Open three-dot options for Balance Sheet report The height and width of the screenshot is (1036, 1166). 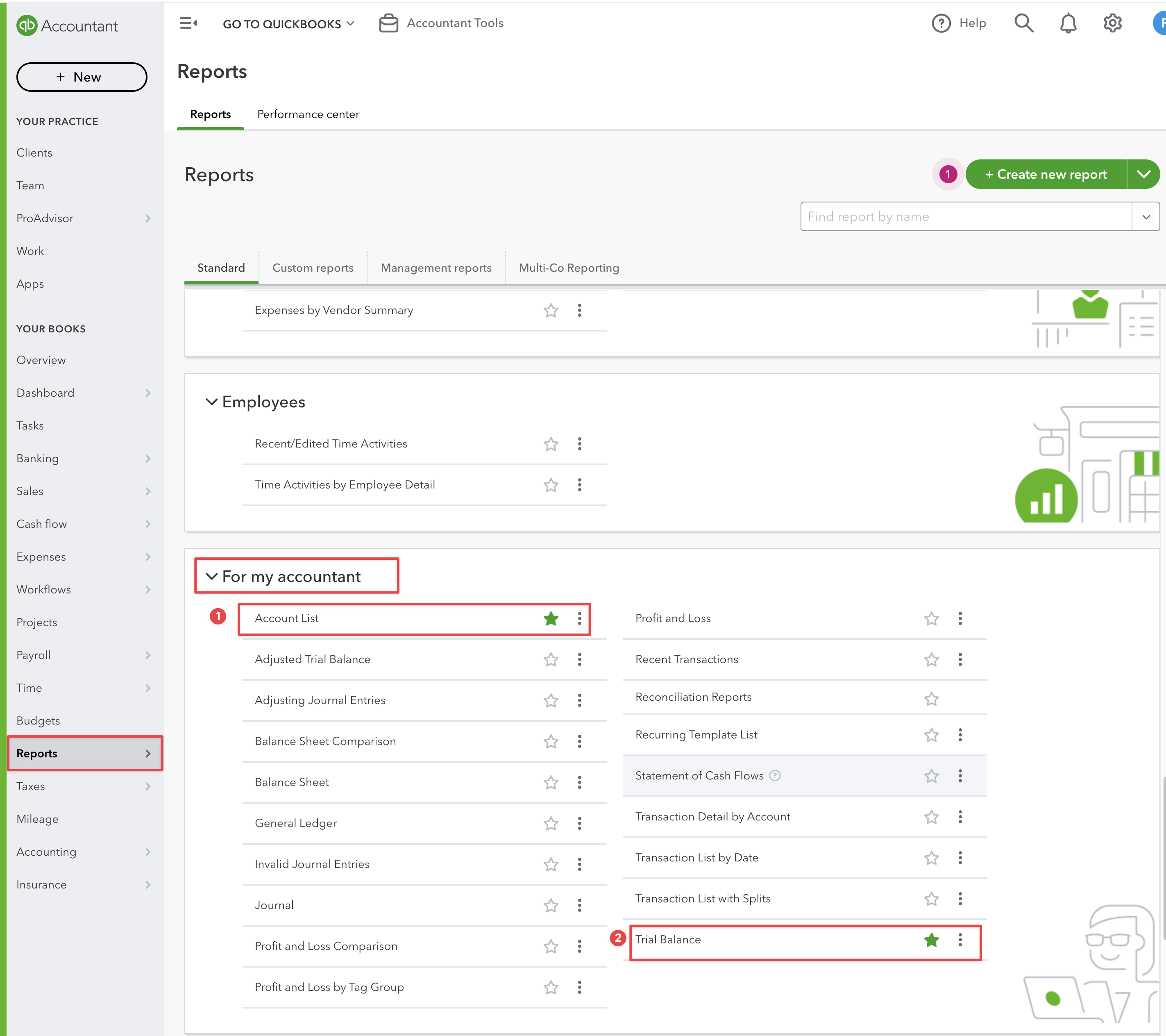pyautogui.click(x=579, y=782)
